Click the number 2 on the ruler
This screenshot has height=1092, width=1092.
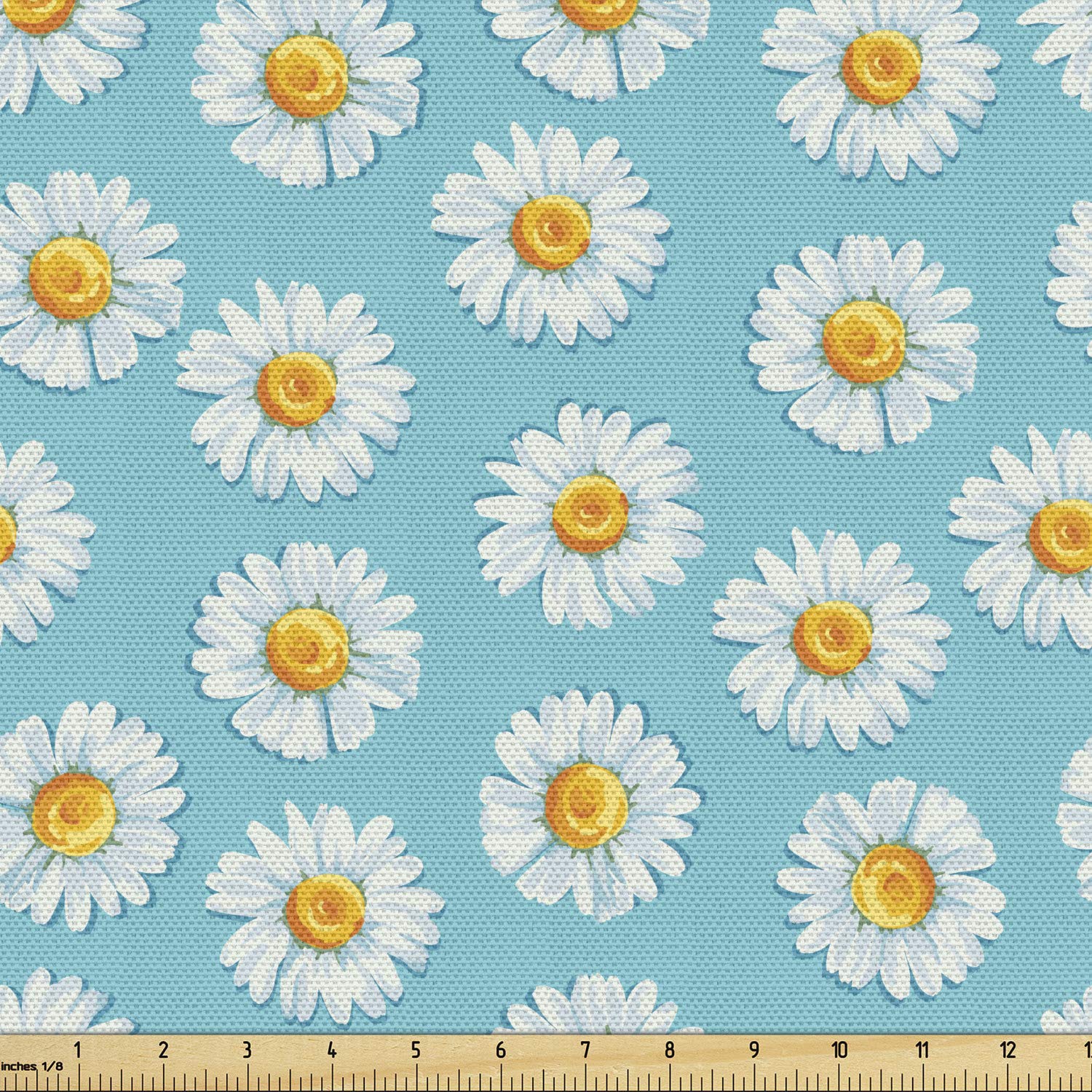click(x=163, y=1049)
